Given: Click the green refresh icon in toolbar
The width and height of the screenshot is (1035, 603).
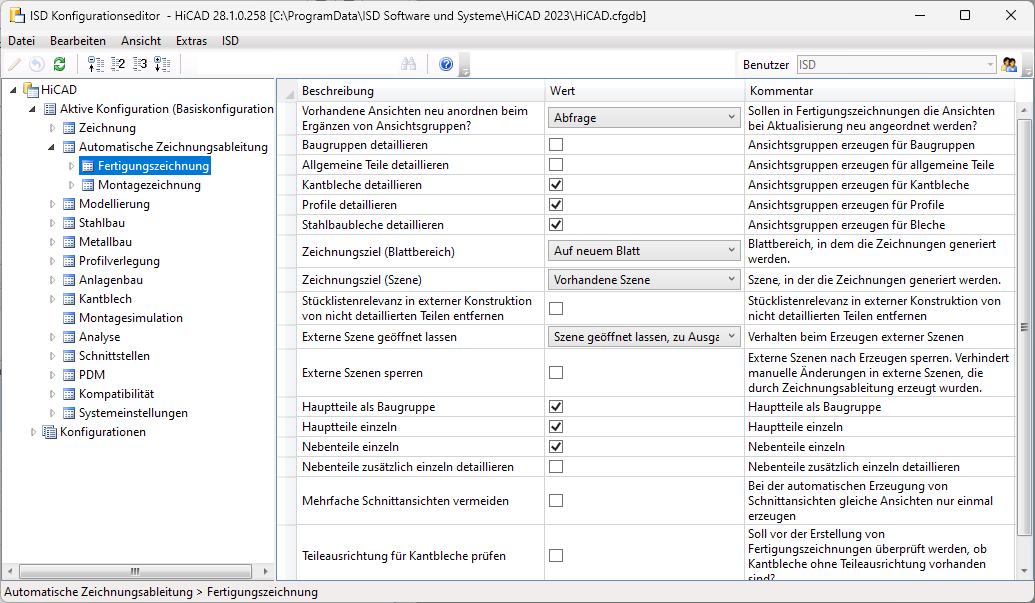Looking at the screenshot, I should click(60, 64).
